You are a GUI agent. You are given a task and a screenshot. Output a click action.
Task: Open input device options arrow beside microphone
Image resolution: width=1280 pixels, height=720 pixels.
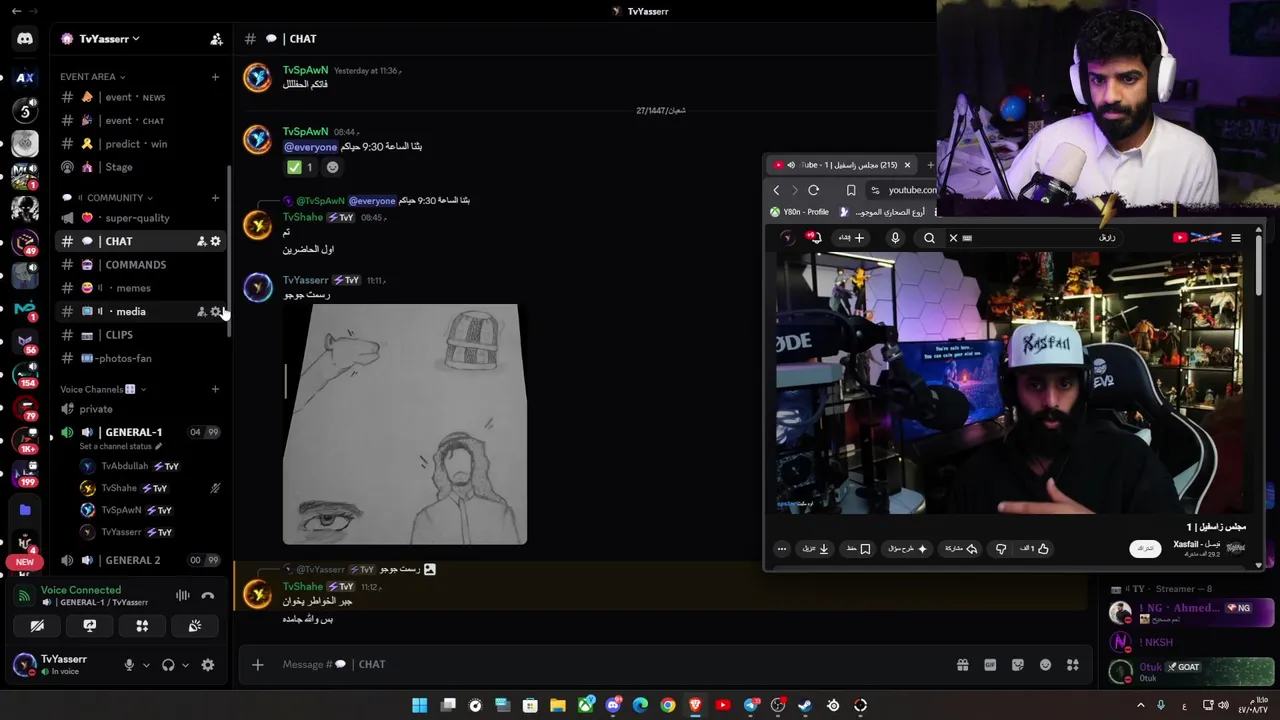coord(146,665)
